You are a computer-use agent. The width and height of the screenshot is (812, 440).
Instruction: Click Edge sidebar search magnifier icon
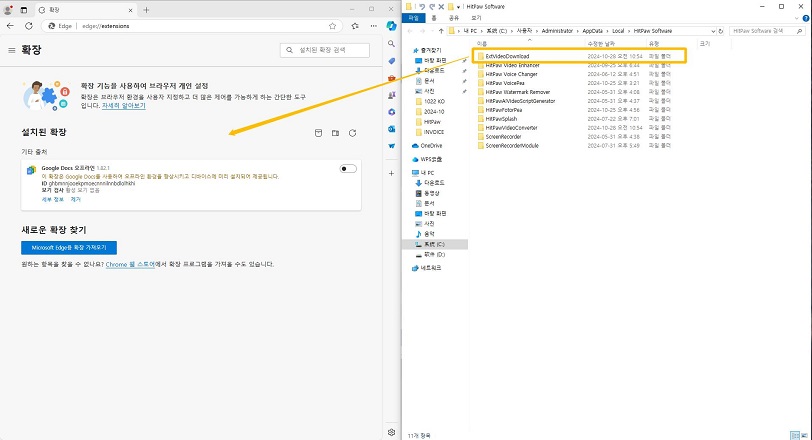[392, 44]
